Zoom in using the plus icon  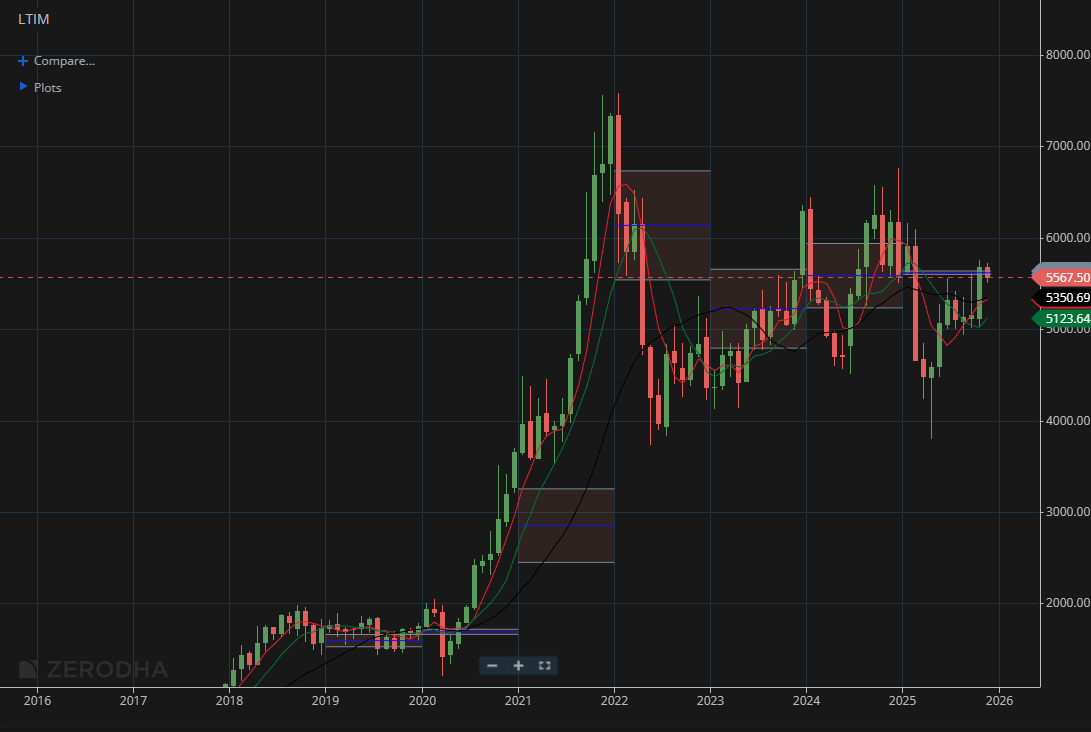click(x=518, y=665)
